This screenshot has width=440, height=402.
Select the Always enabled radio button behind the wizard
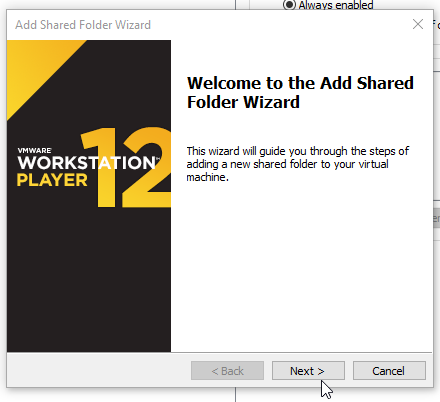(x=289, y=5)
